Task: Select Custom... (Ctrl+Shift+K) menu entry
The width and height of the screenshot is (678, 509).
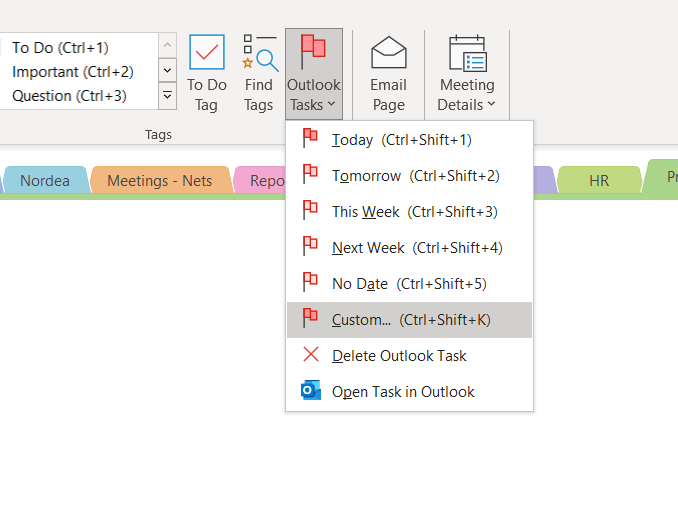Action: 409,320
